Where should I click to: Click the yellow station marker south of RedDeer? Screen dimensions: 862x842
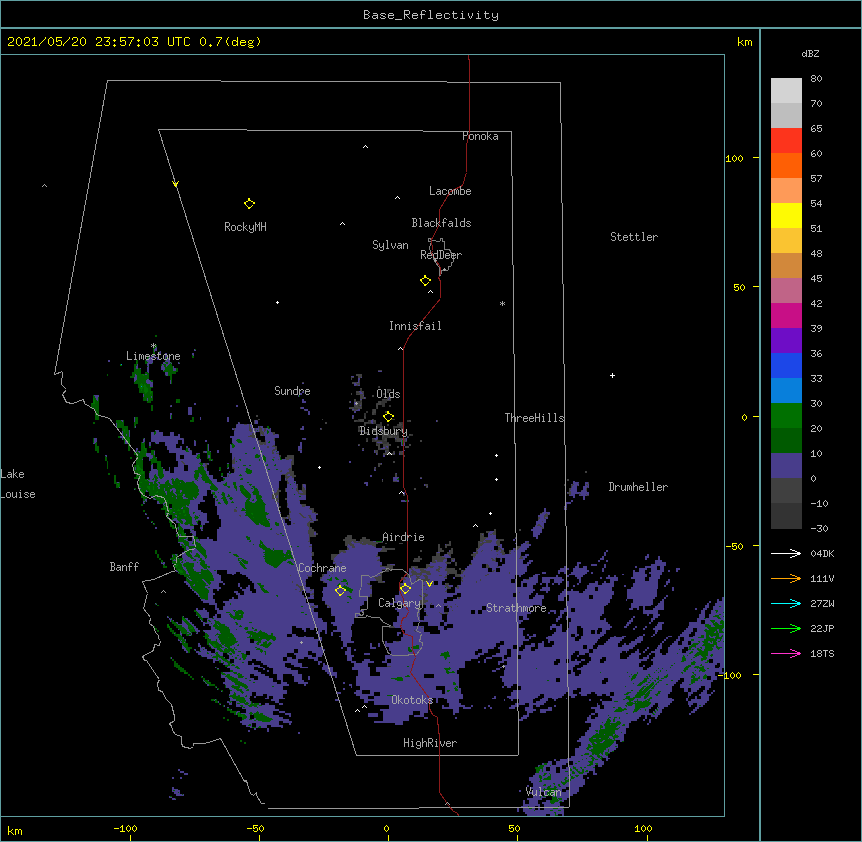[426, 281]
